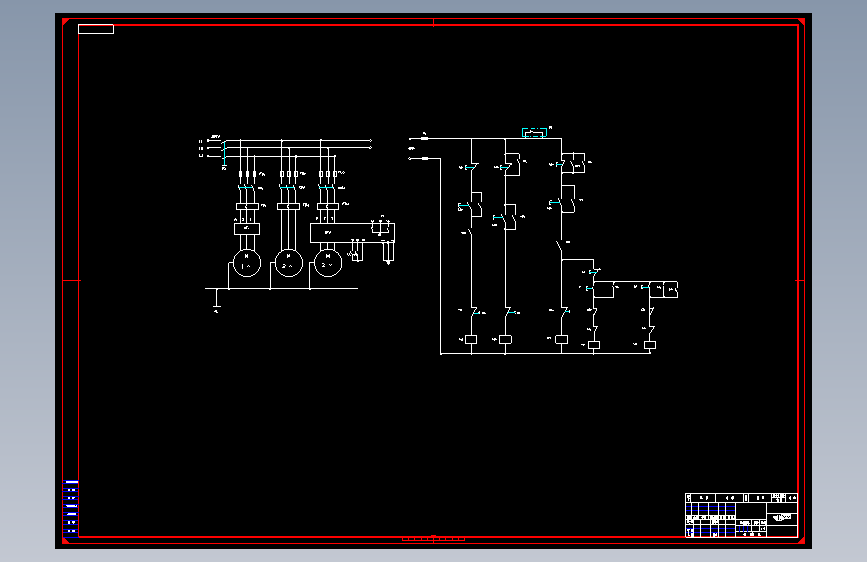Click the cyan contactor bar above leftmost motor
Viewport: 867px width, 562px height.
click(x=246, y=188)
